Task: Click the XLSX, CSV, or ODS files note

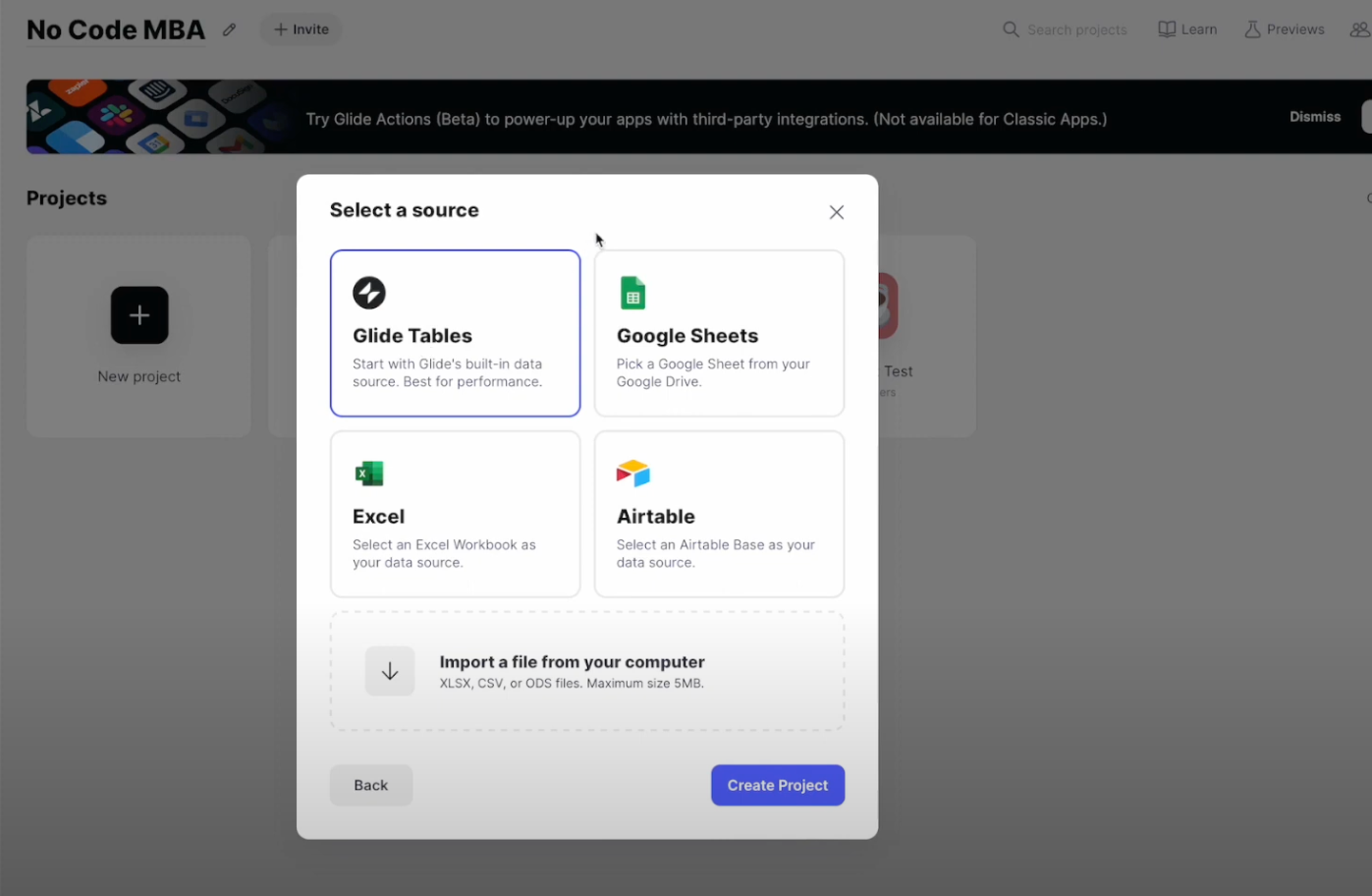Action: (x=572, y=684)
